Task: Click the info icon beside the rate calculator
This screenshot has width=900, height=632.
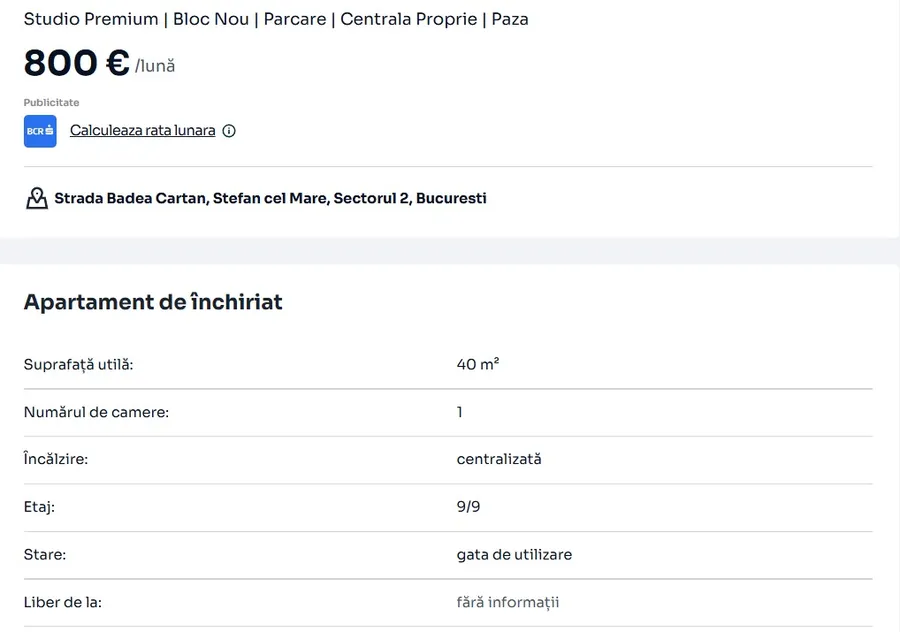Action: click(x=229, y=131)
